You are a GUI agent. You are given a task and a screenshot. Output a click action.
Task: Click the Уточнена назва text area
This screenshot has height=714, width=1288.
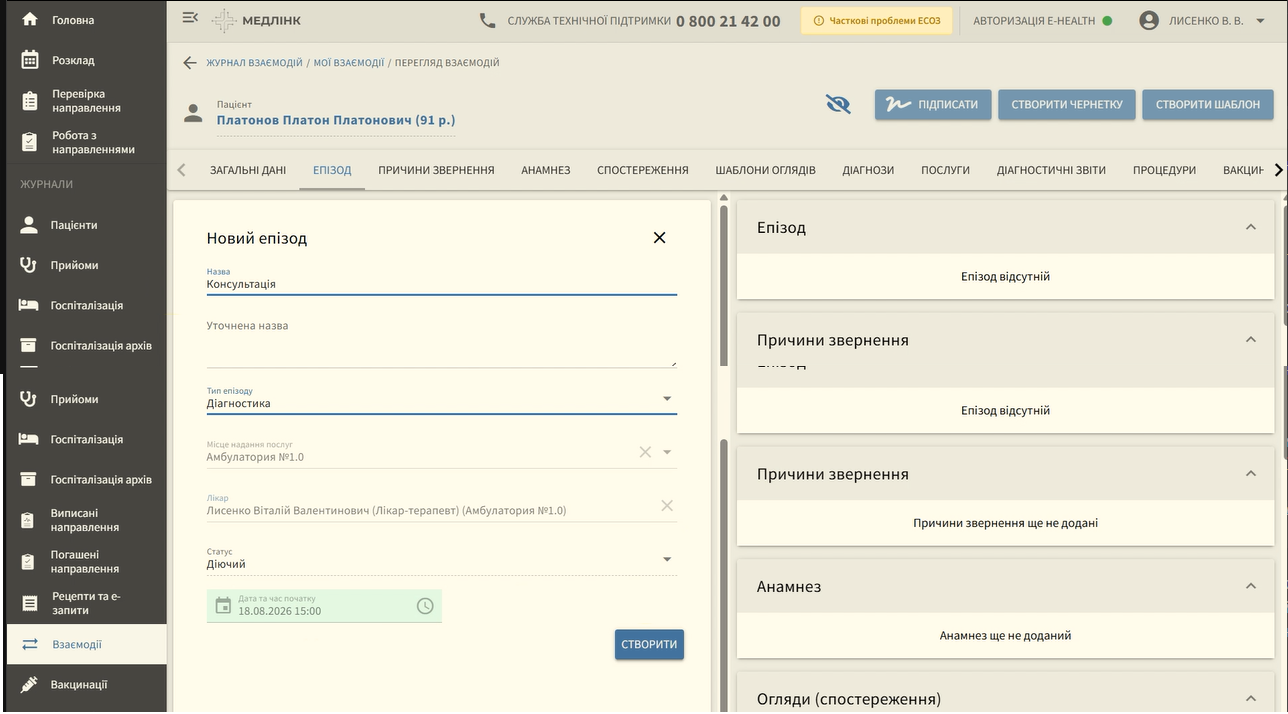pos(442,342)
